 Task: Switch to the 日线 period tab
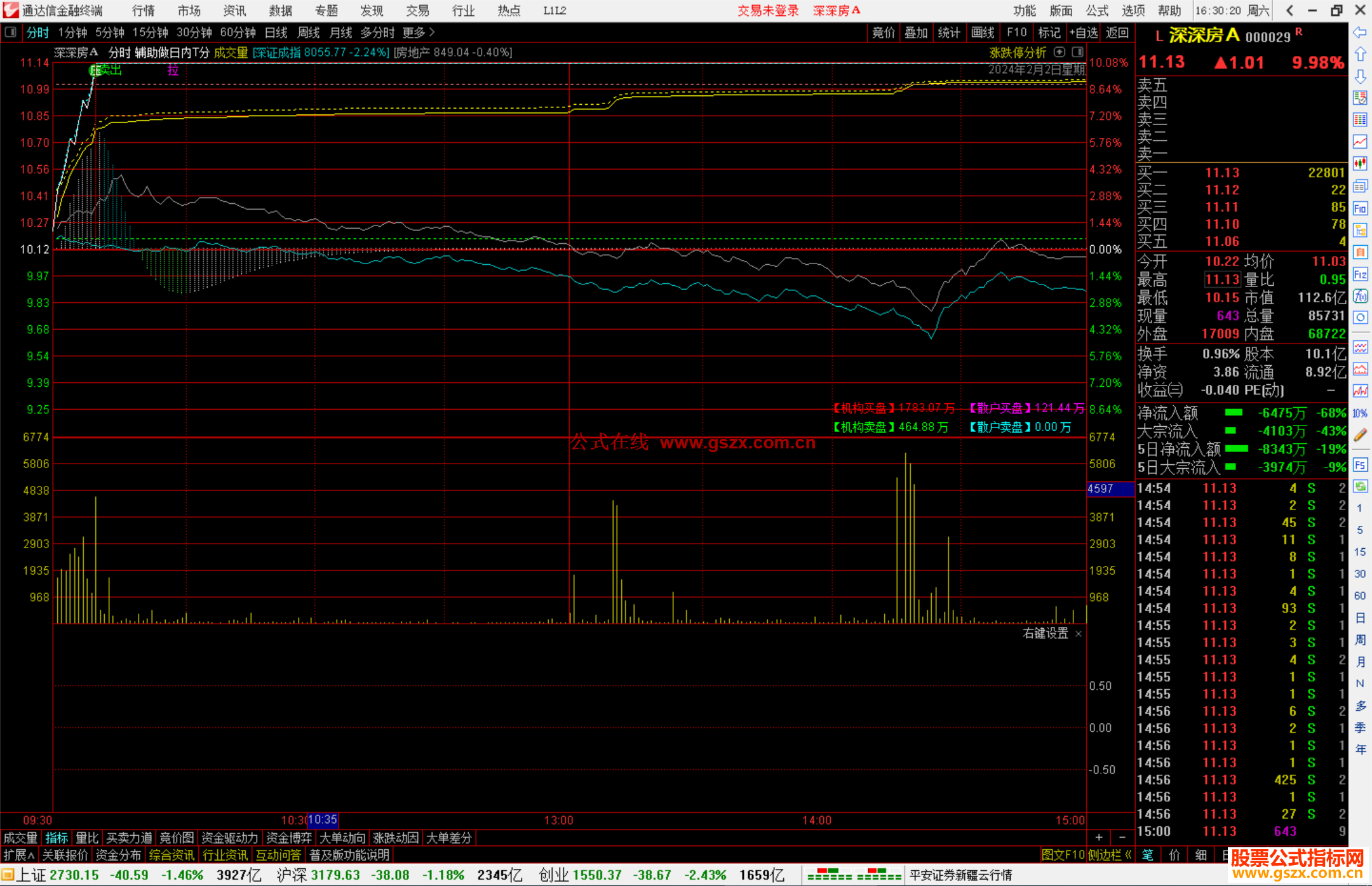click(x=276, y=32)
